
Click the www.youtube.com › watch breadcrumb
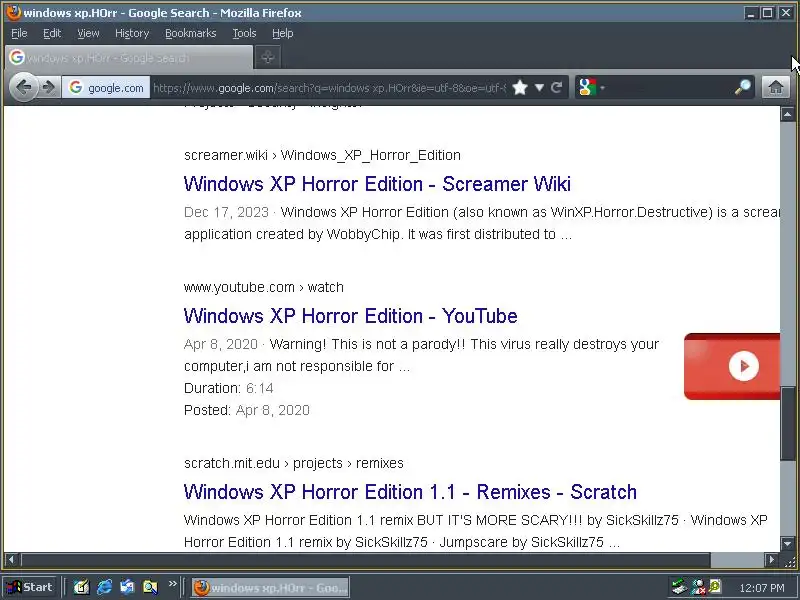(264, 287)
